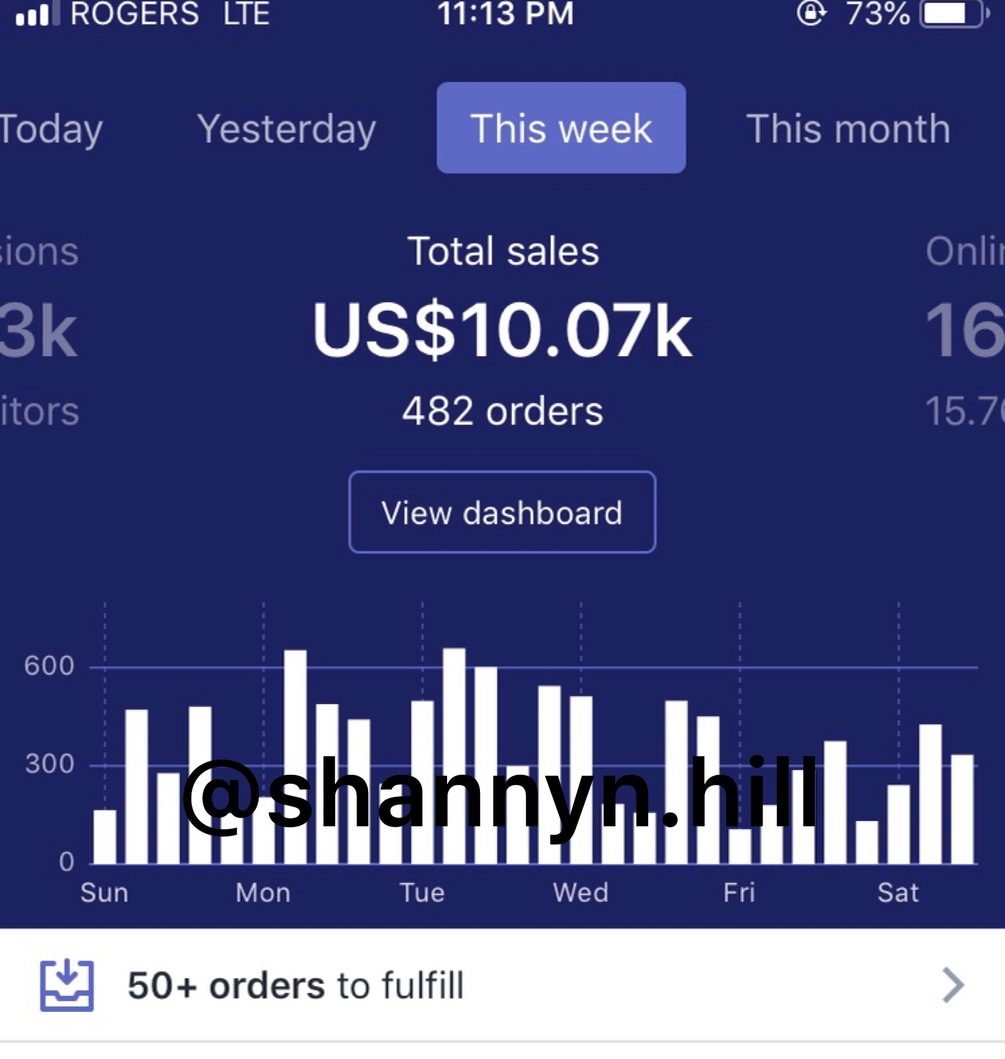The image size is (1005, 1059).
Task: Tap the Wed label on chart axis
Action: (x=580, y=892)
